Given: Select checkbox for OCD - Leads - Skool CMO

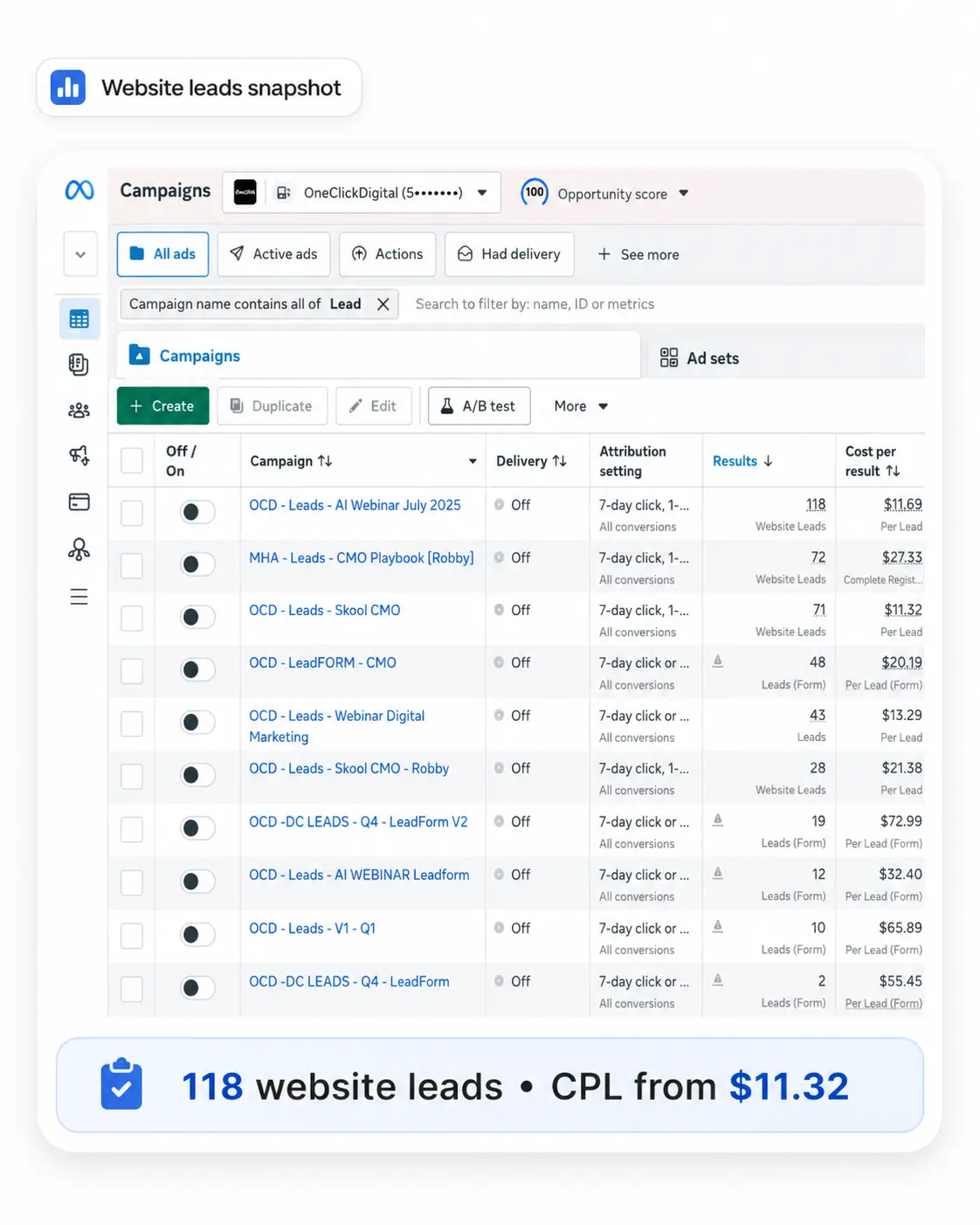Looking at the screenshot, I should click(x=132, y=618).
